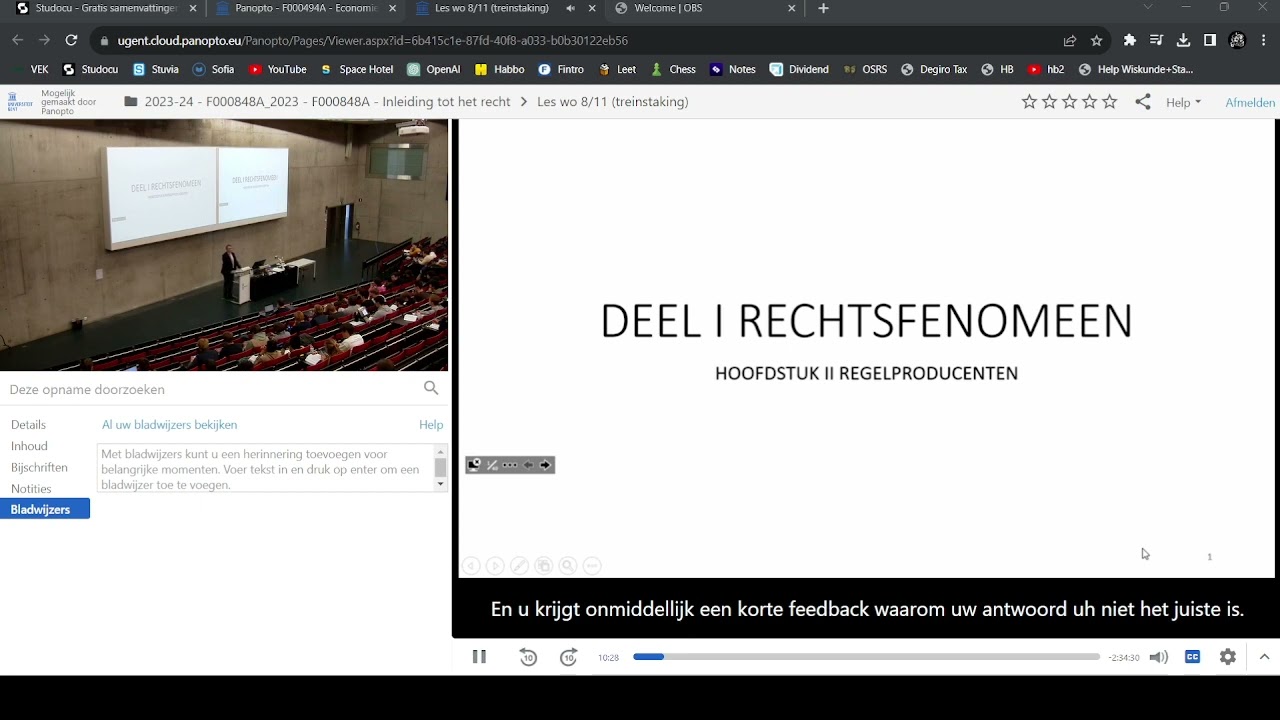This screenshot has width=1280, height=720.
Task: Open the browser side panel icon
Action: pyautogui.click(x=1210, y=40)
